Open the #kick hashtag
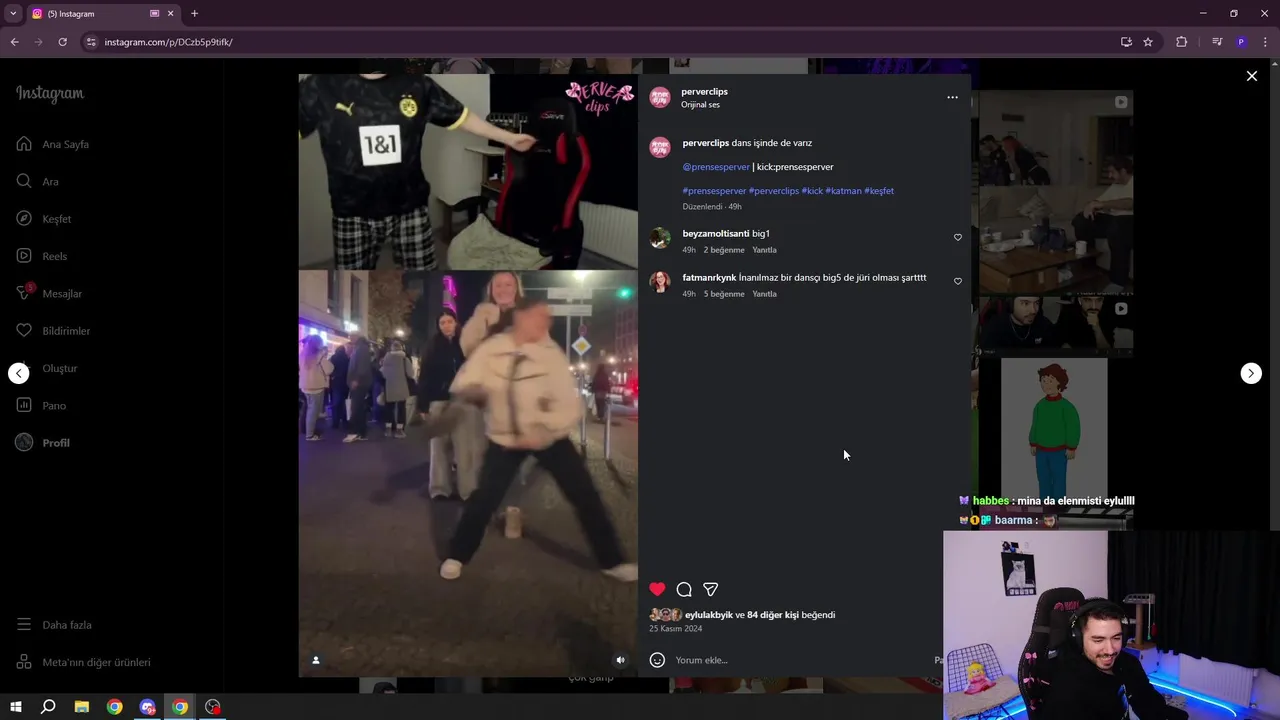Image resolution: width=1280 pixels, height=720 pixels. [x=812, y=191]
